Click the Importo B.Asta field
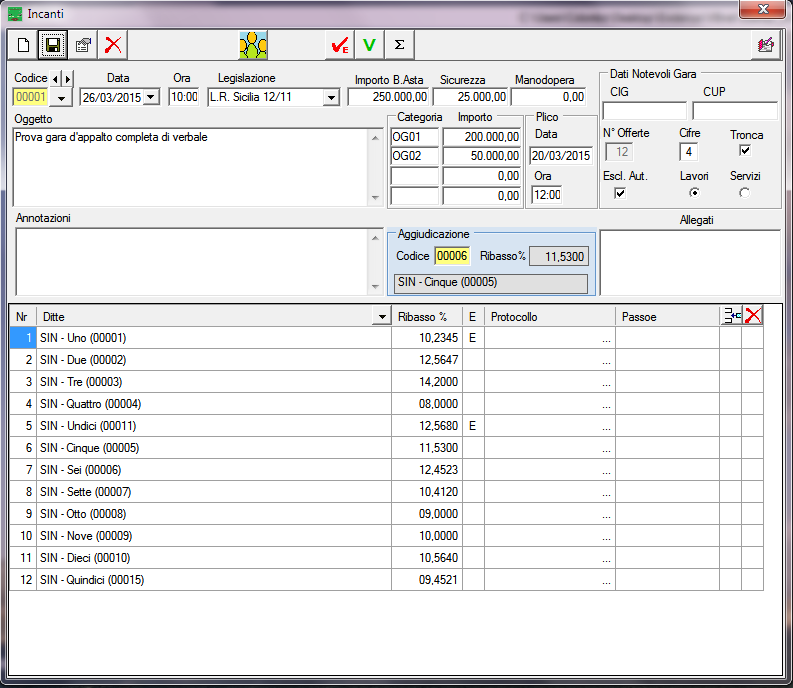 click(x=388, y=97)
